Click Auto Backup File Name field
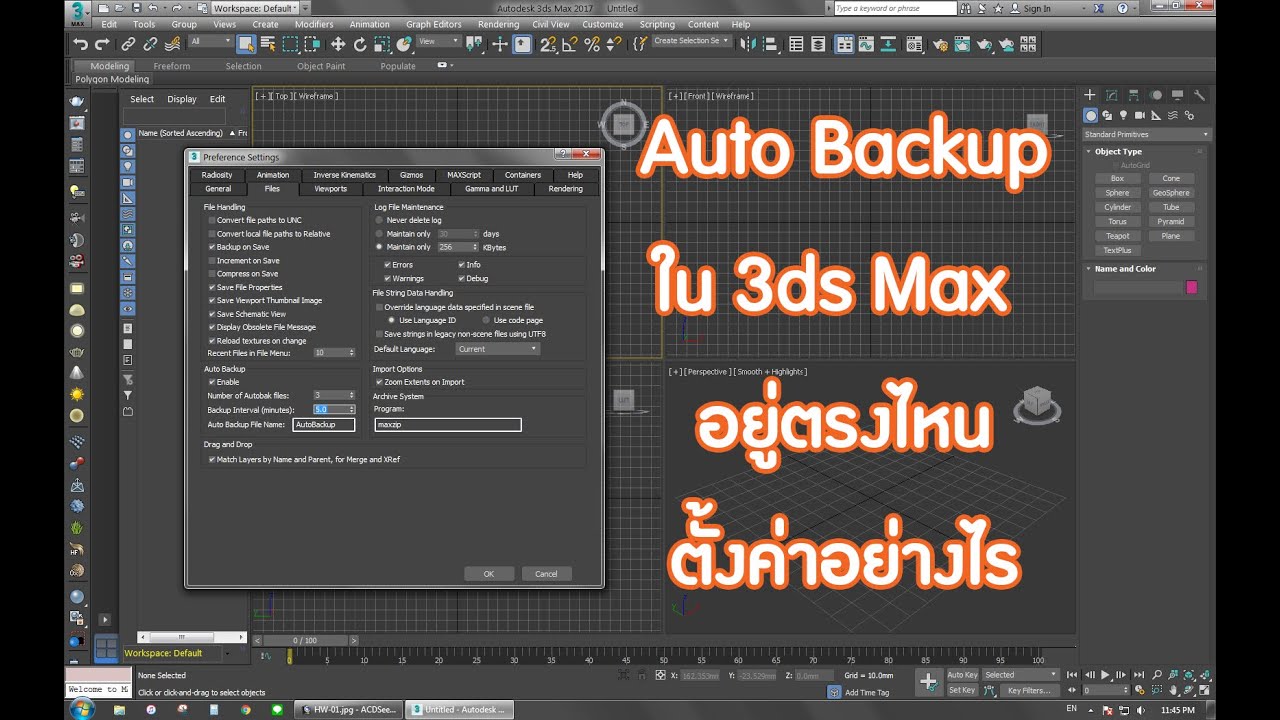The image size is (1280, 720). click(x=324, y=424)
